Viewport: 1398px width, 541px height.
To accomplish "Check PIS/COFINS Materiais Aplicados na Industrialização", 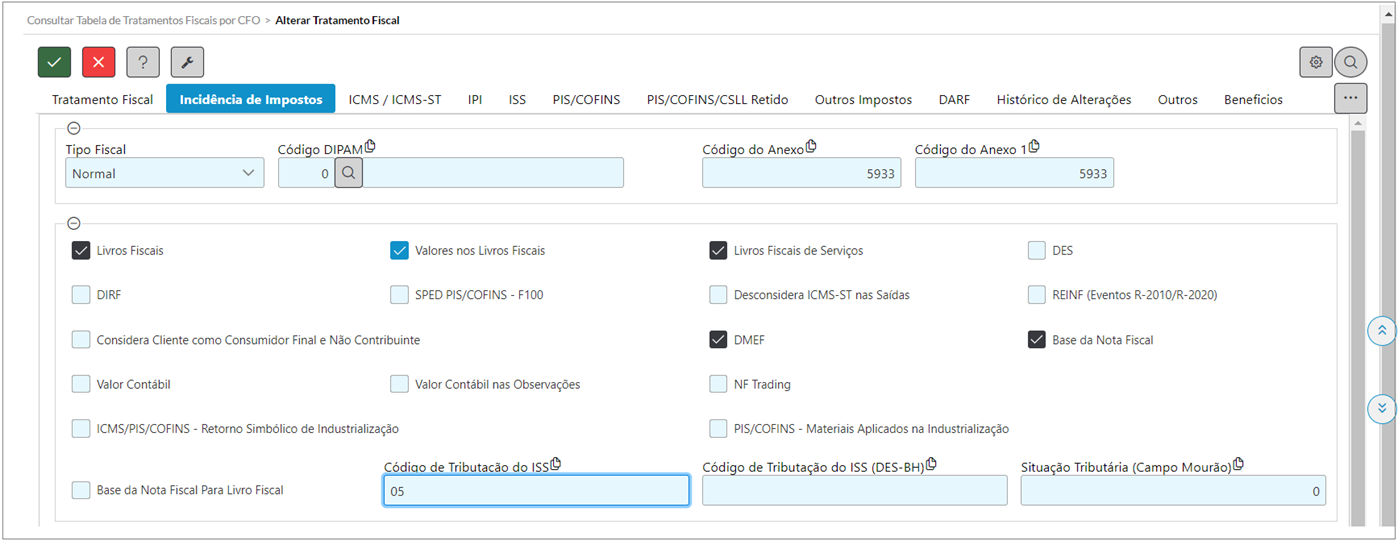I will click(718, 429).
